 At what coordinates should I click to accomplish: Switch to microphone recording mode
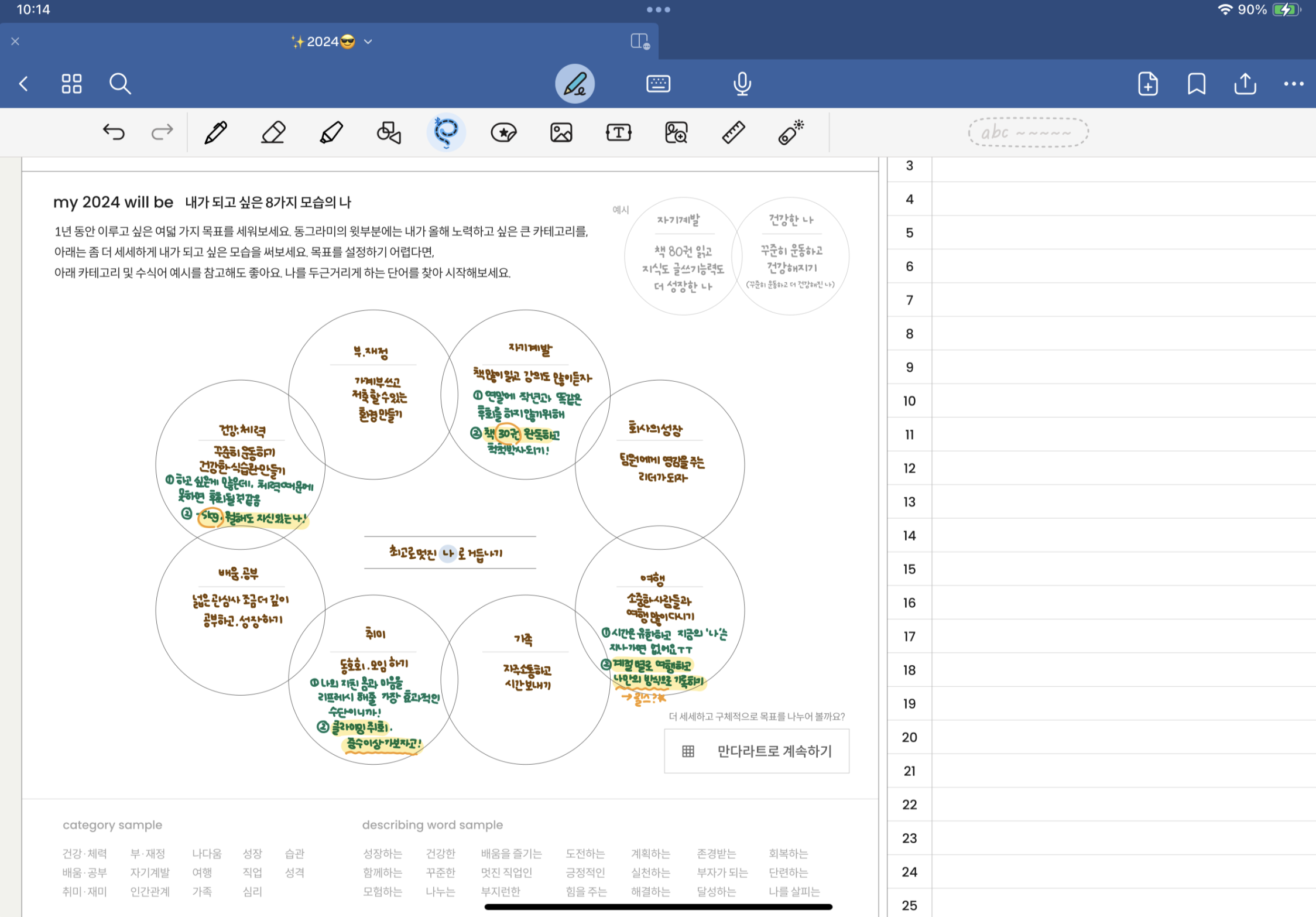click(742, 84)
